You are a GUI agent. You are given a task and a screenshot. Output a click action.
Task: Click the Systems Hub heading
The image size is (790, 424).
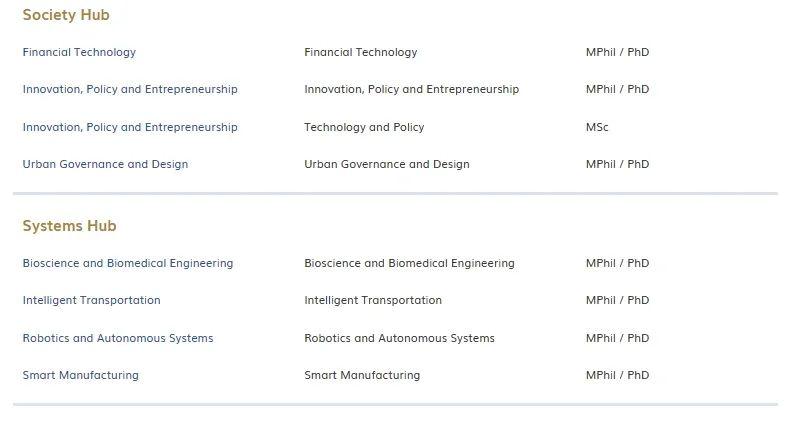(69, 226)
